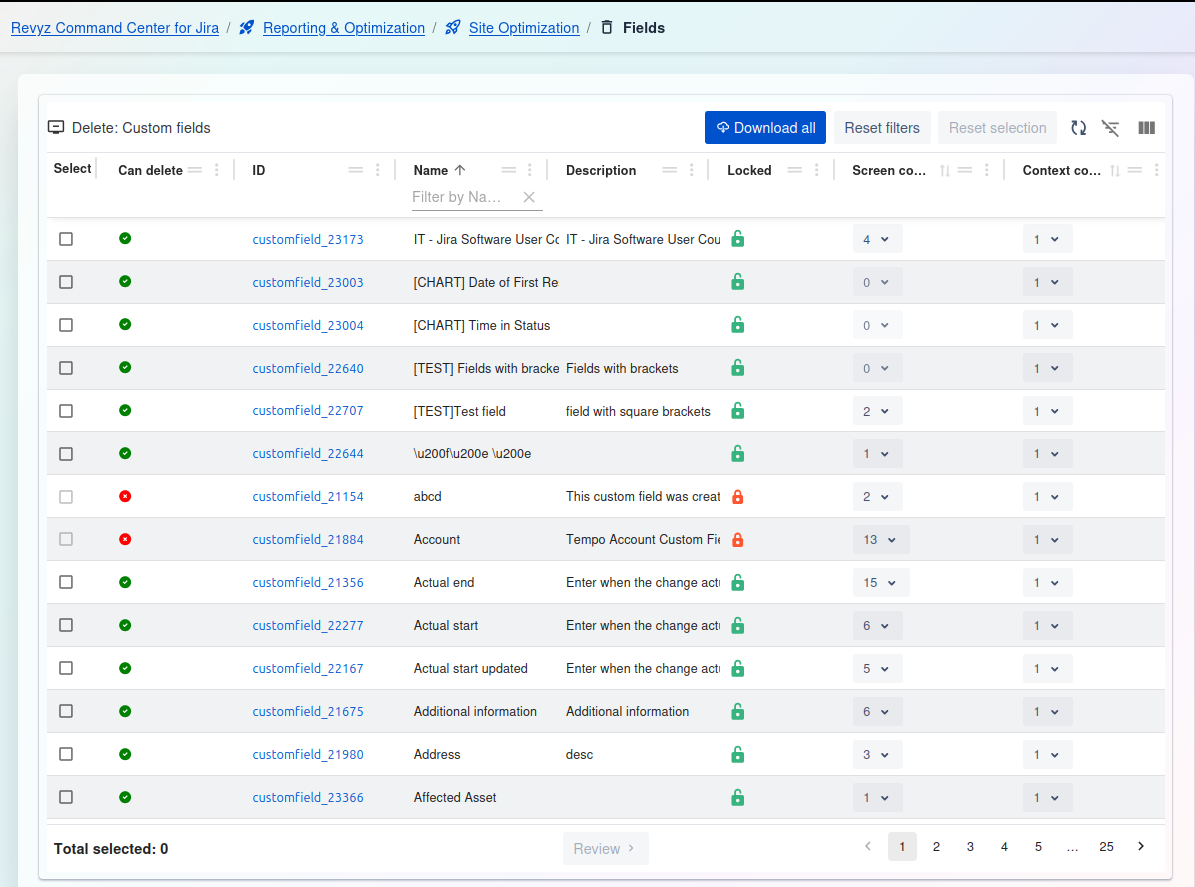The width and height of the screenshot is (1195, 887).
Task: Open the customfield_22640 link
Action: click(x=308, y=369)
